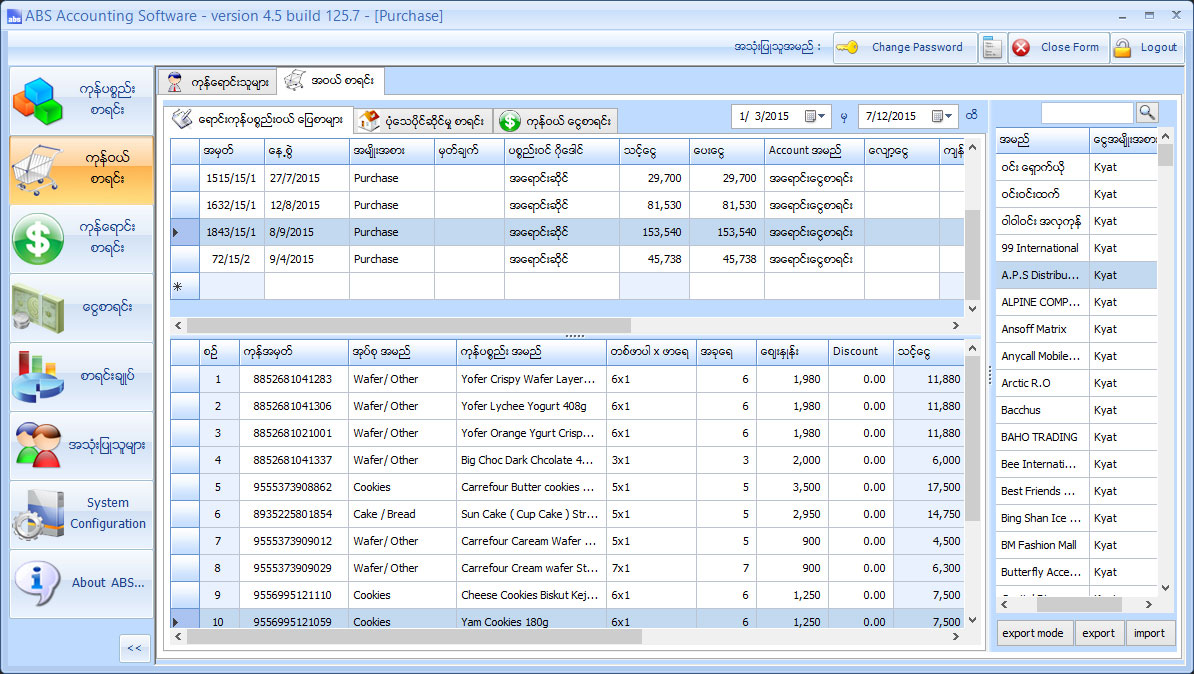The height and width of the screenshot is (674, 1194).
Task: Select the green dollar cash purchase sub-tab
Action: 555,121
